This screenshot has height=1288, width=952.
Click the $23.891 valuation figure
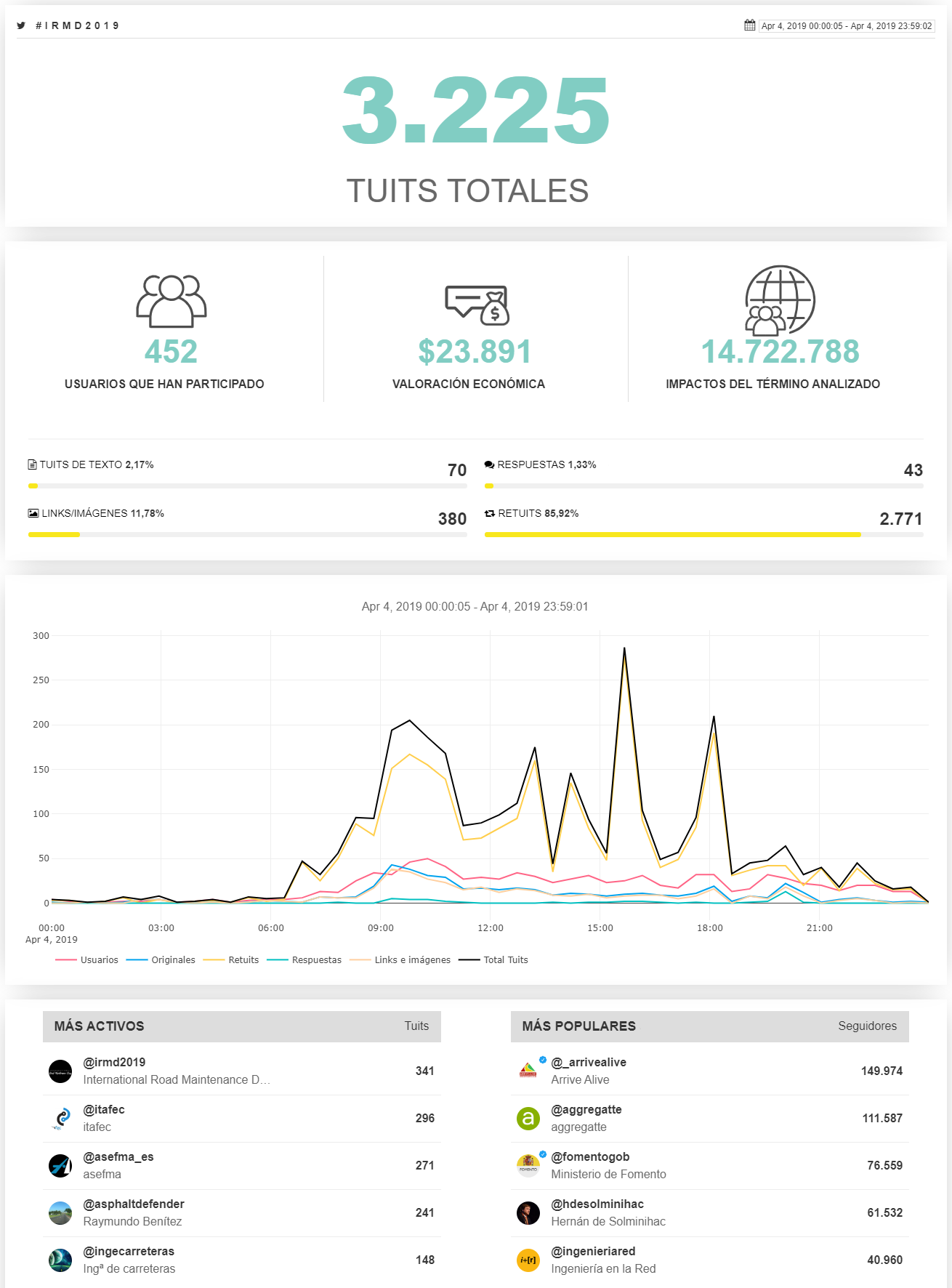(x=475, y=352)
